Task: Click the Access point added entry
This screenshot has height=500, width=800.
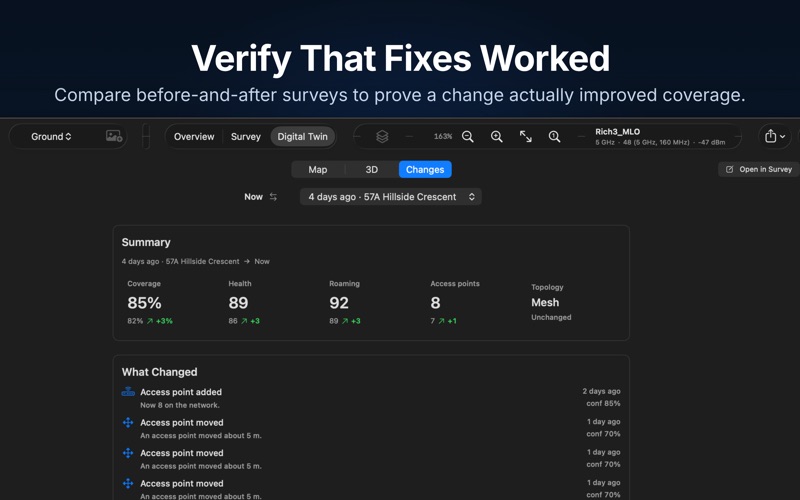Action: pyautogui.click(x=371, y=398)
